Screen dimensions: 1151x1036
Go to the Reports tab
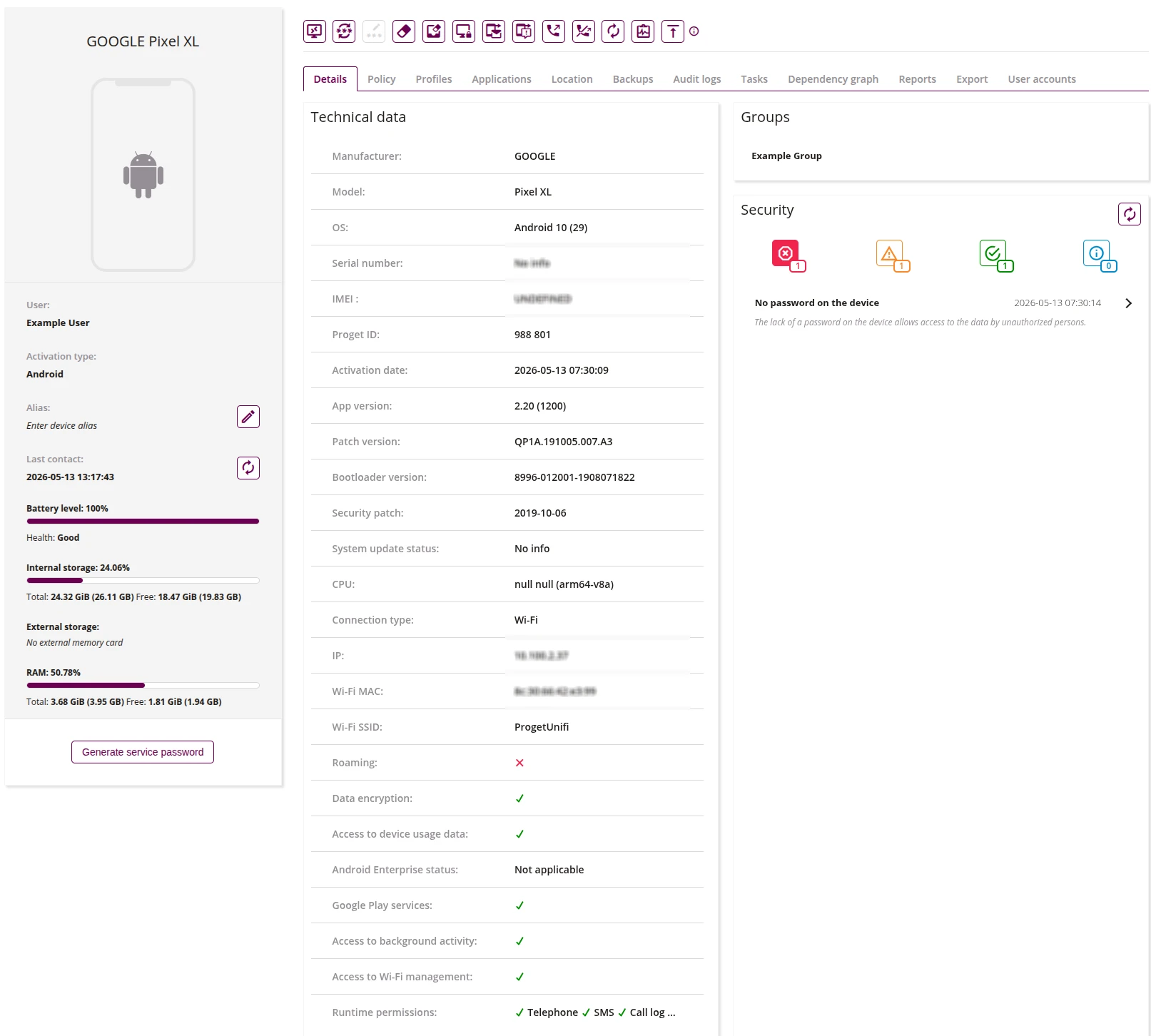(918, 79)
